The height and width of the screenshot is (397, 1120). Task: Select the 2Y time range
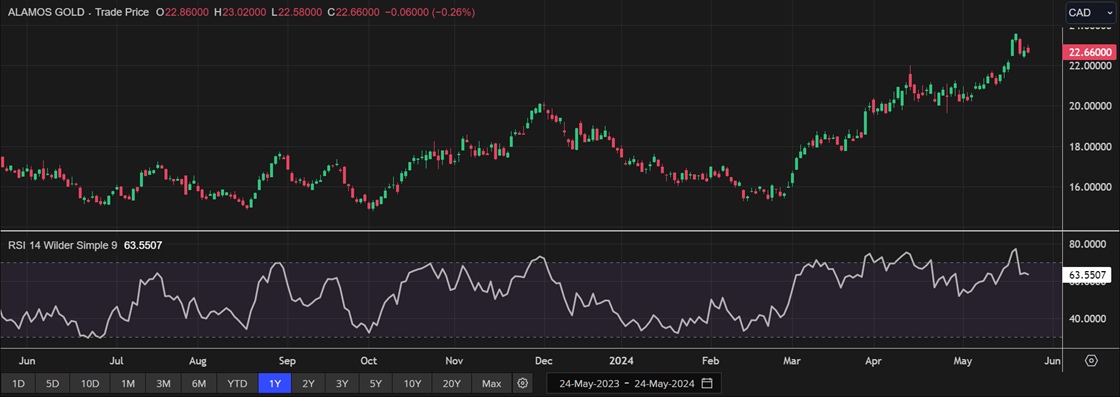click(x=309, y=383)
